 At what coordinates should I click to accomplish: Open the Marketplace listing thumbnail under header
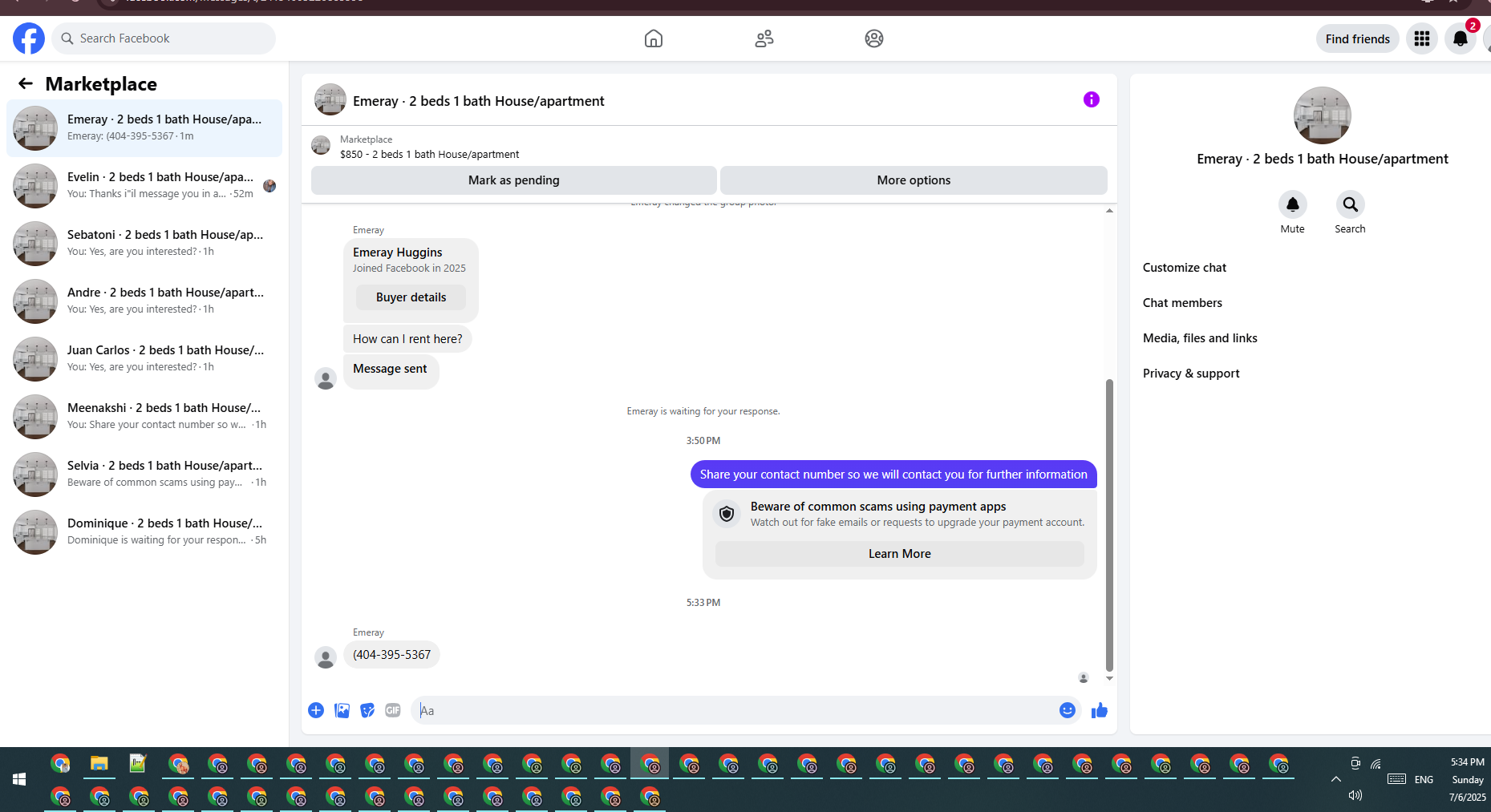[321, 145]
